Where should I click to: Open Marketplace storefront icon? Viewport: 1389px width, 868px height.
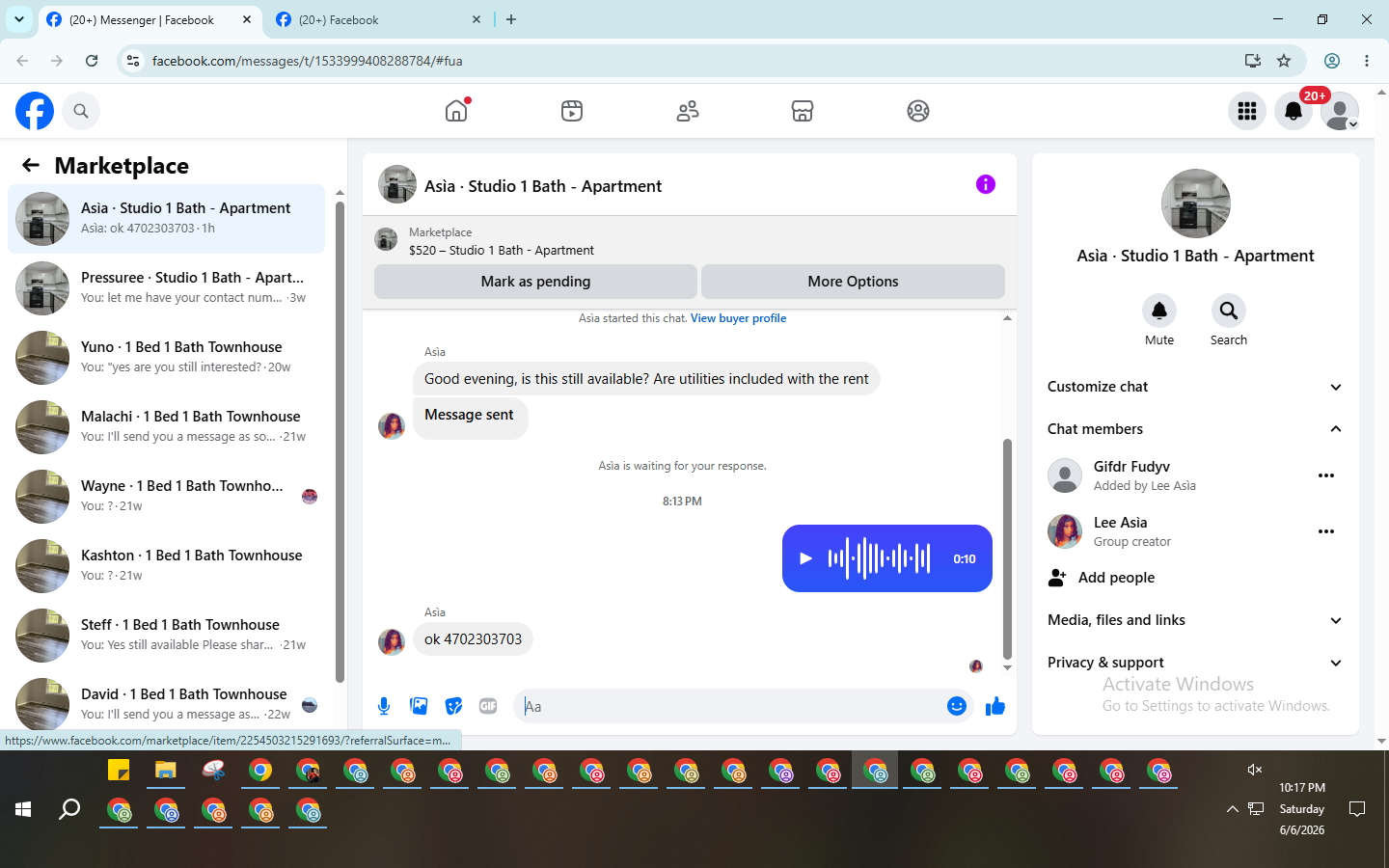[x=803, y=111]
